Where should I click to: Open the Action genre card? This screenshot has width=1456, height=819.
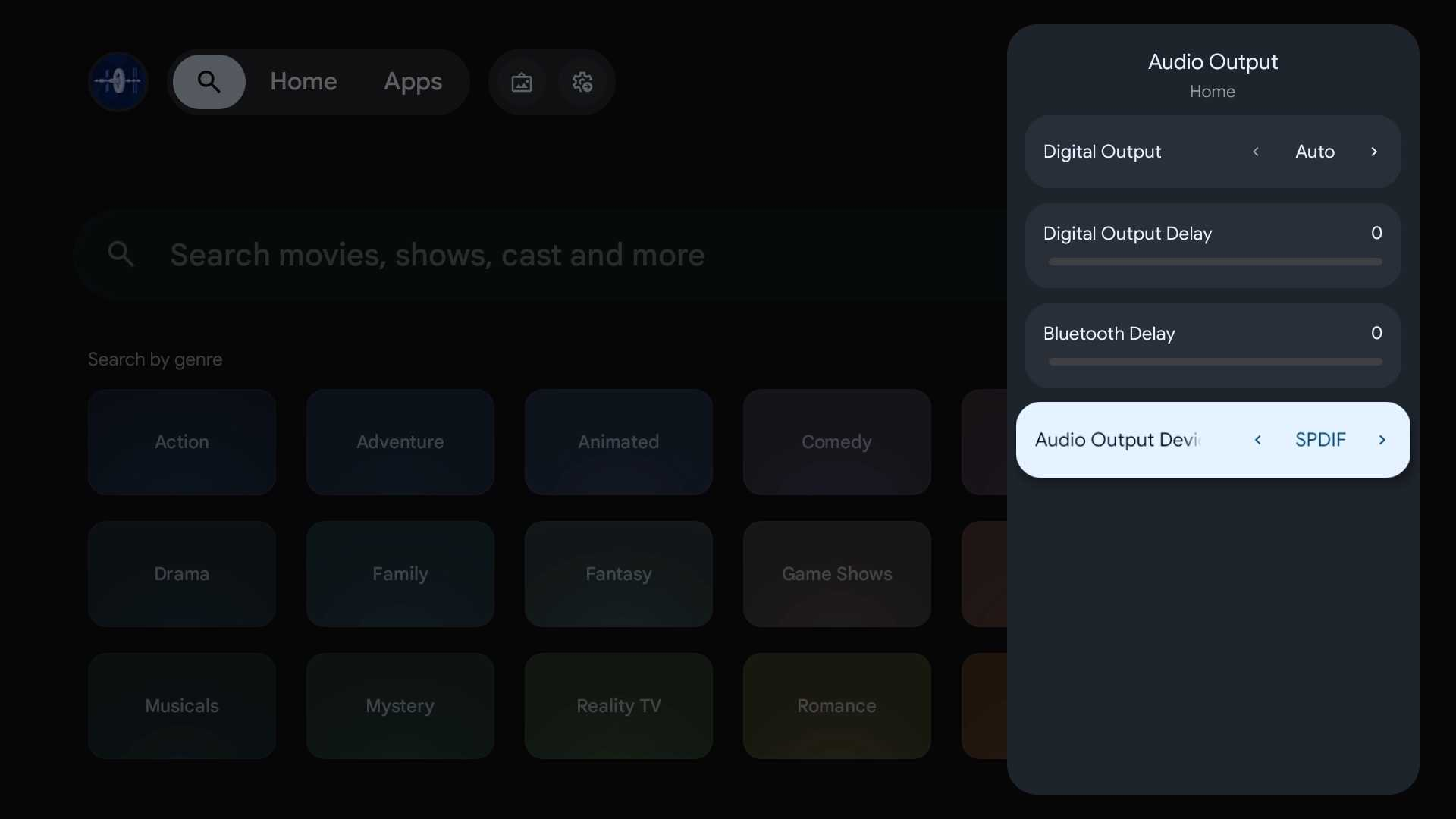coord(182,442)
